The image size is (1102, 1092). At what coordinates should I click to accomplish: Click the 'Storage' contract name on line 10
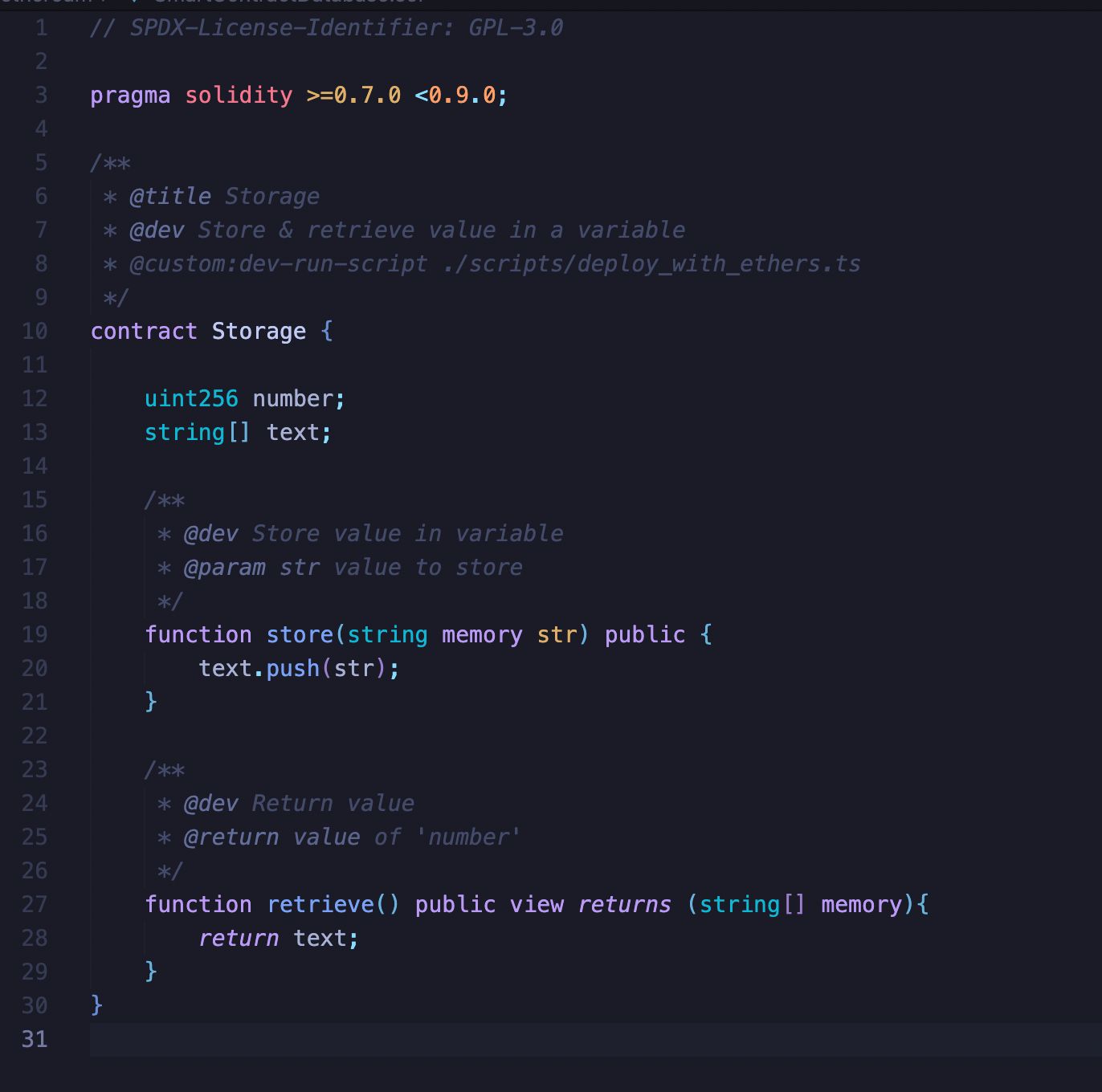(x=259, y=332)
